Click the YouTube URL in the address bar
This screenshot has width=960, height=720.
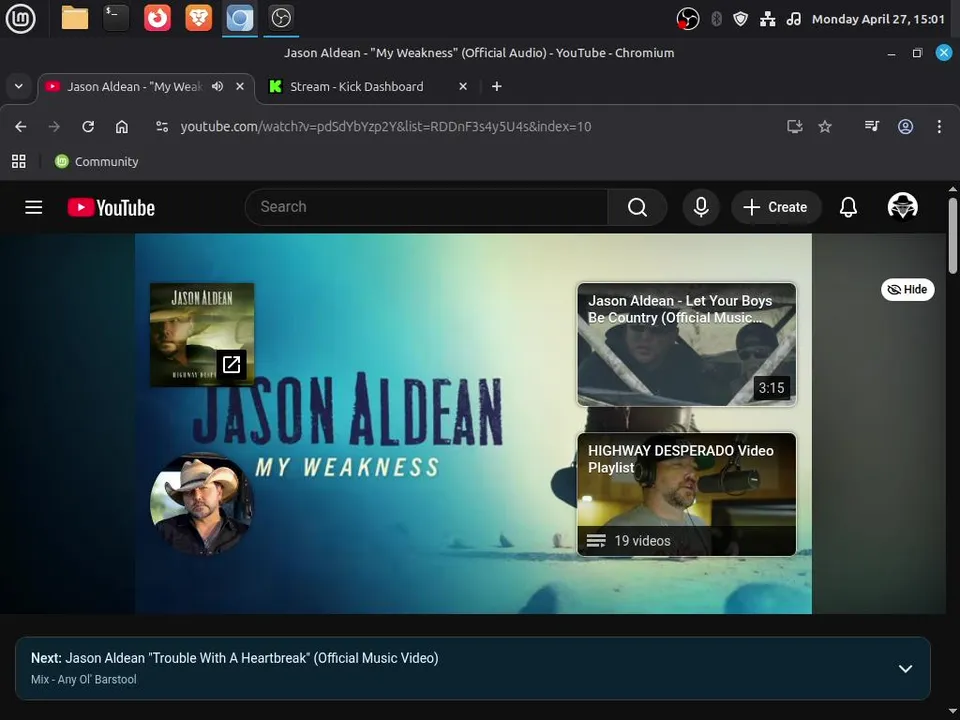386,127
